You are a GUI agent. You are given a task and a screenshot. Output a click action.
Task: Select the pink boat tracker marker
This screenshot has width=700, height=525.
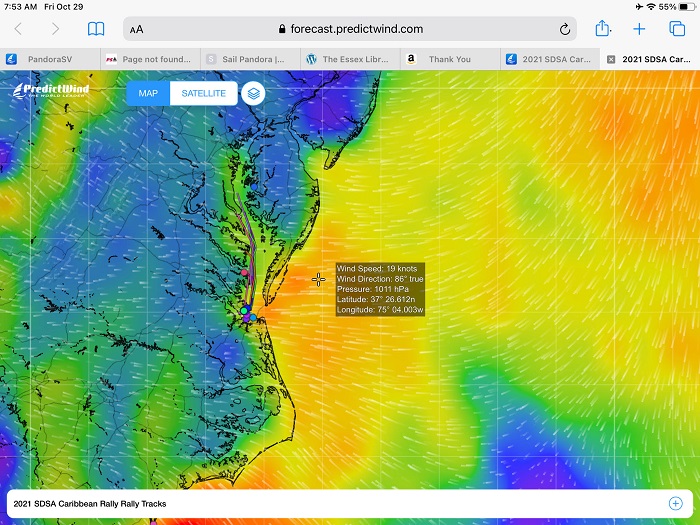pos(243,272)
